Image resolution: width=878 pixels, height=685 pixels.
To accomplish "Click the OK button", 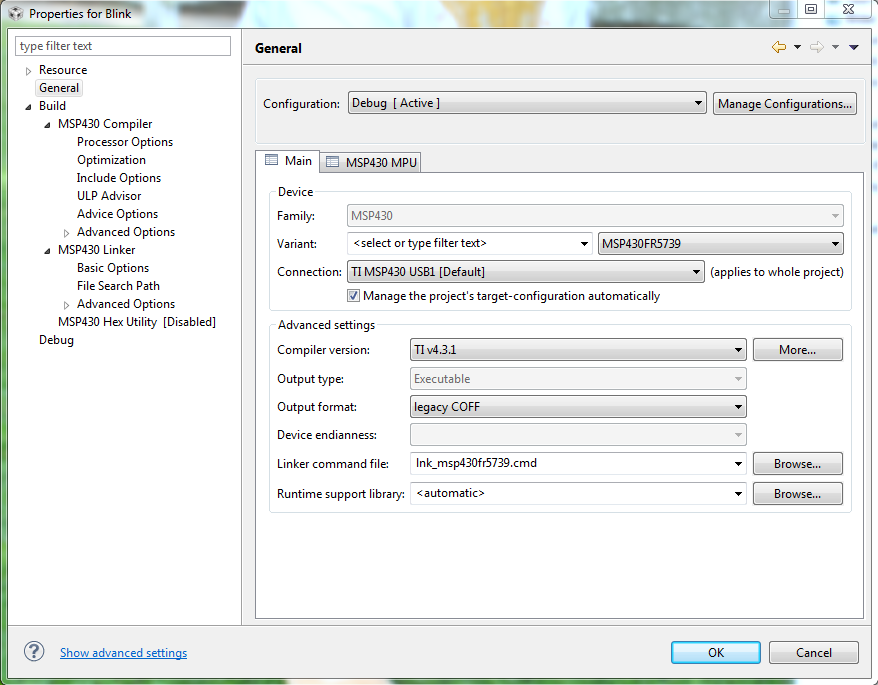I will 716,653.
